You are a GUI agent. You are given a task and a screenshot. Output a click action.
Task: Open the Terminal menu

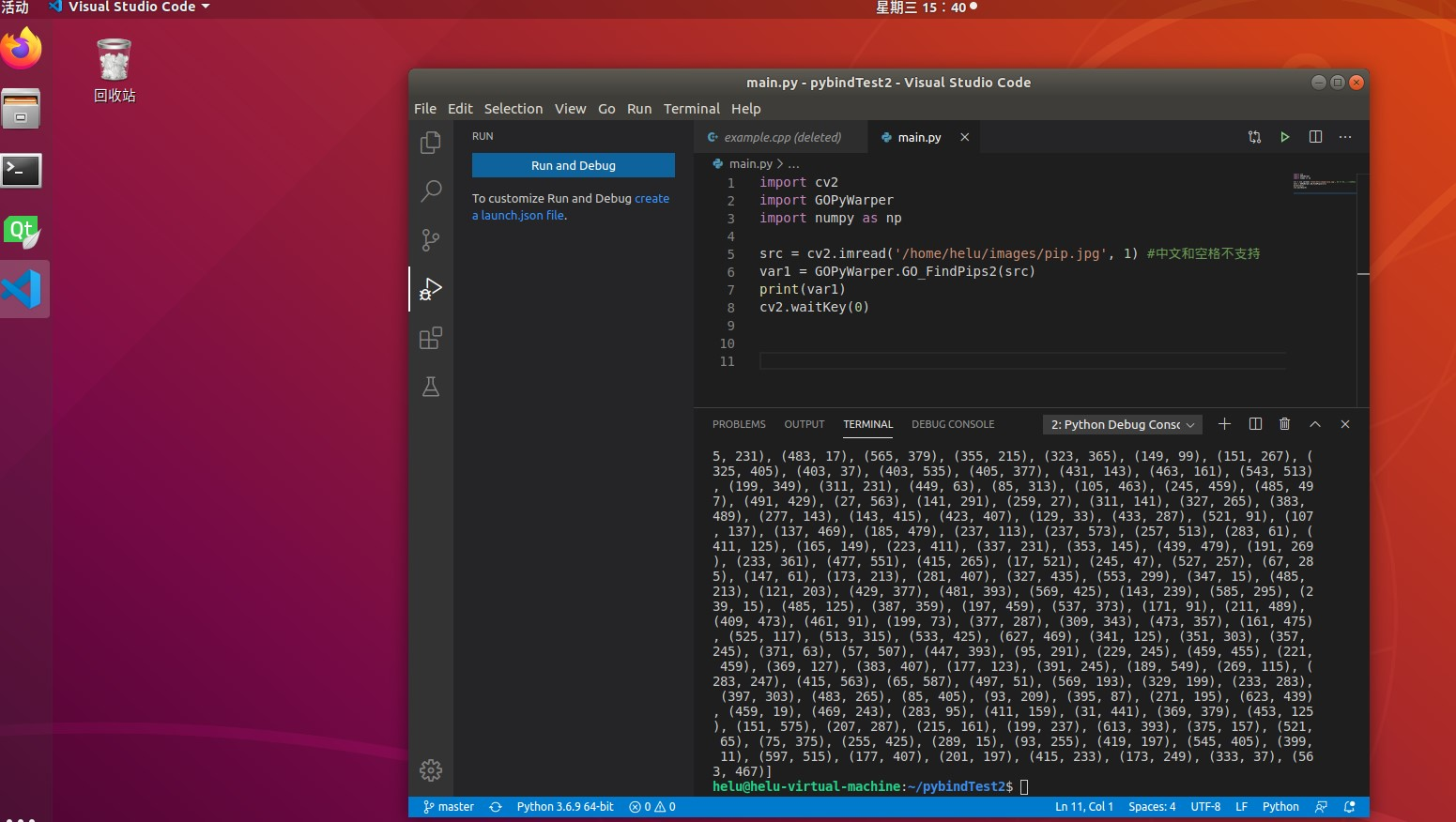pyautogui.click(x=691, y=109)
